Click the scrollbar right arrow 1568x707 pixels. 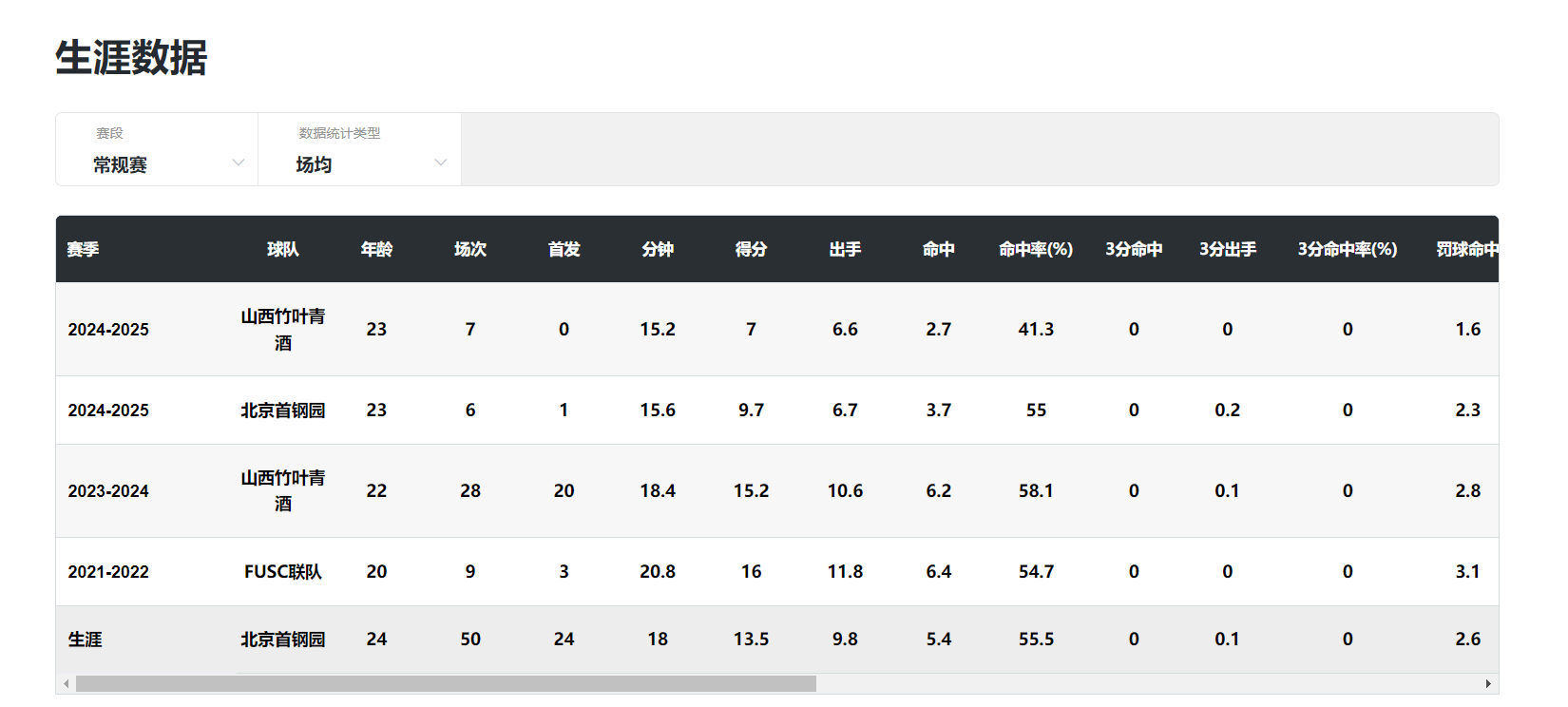pos(1488,684)
